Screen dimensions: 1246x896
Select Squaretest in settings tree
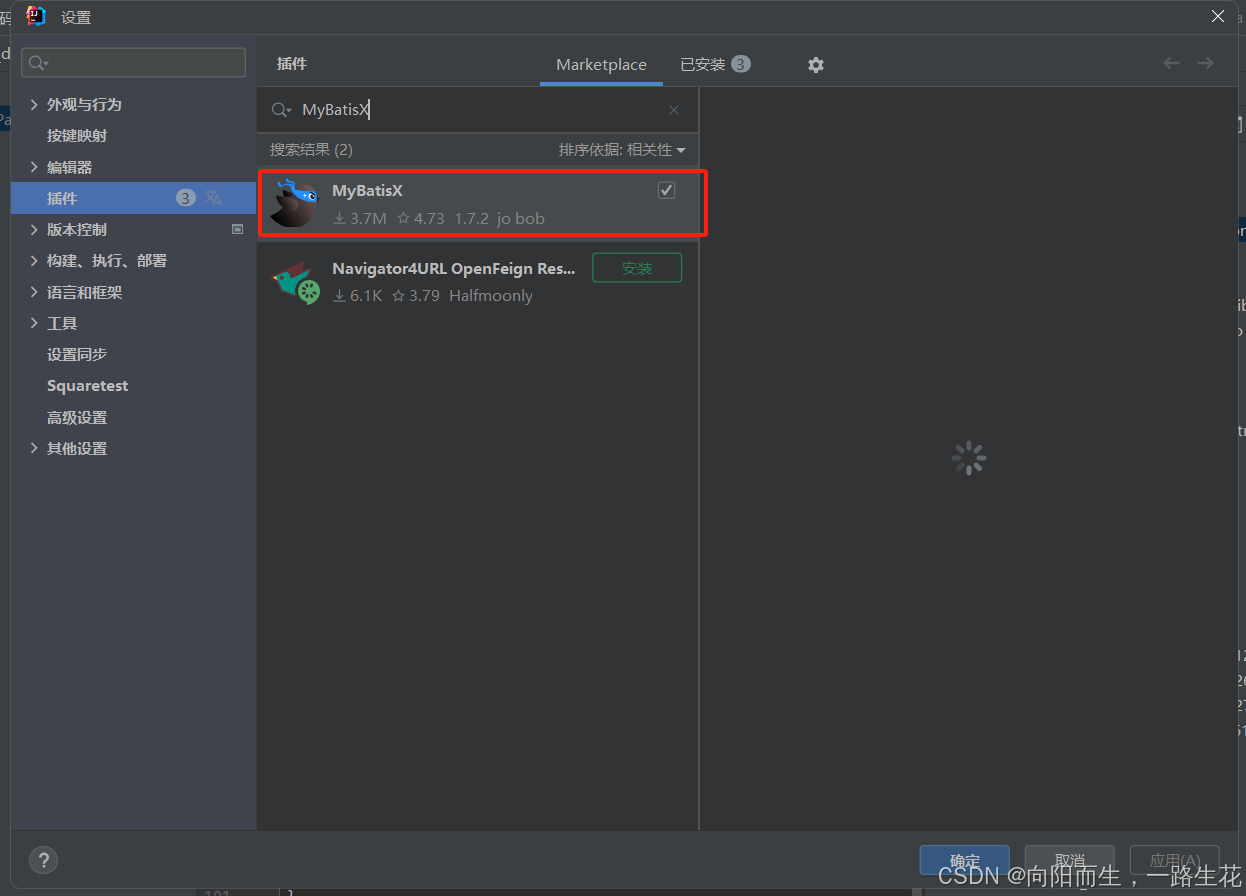pyautogui.click(x=87, y=386)
